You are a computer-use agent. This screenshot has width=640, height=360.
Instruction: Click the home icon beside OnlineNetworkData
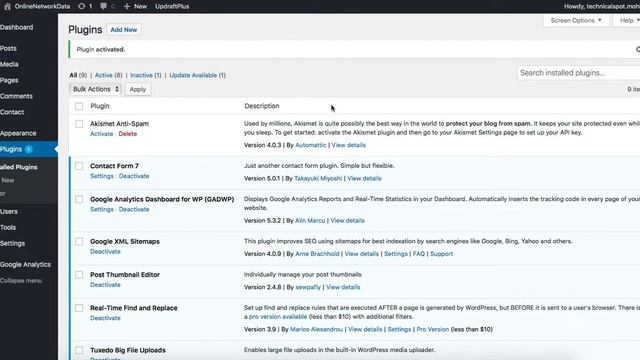(7, 6)
